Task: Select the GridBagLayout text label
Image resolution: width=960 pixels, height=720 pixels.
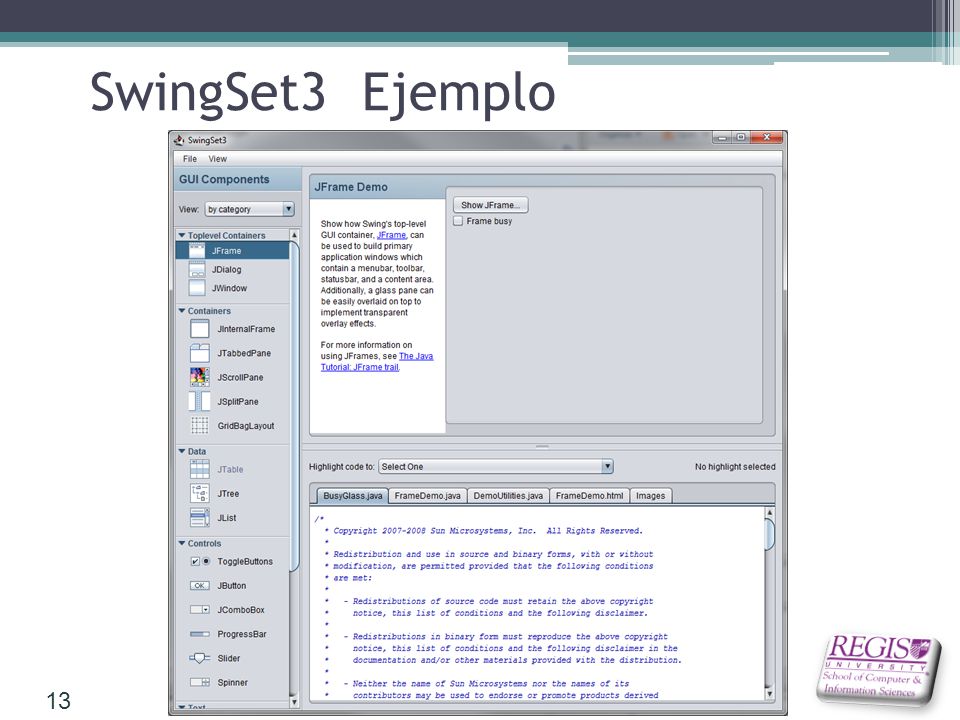Action: (246, 426)
